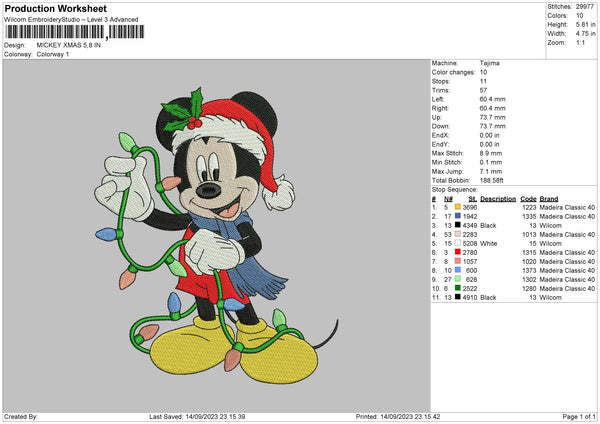
Task: Select stitch count '628' in stop row 9
Action: click(x=471, y=279)
